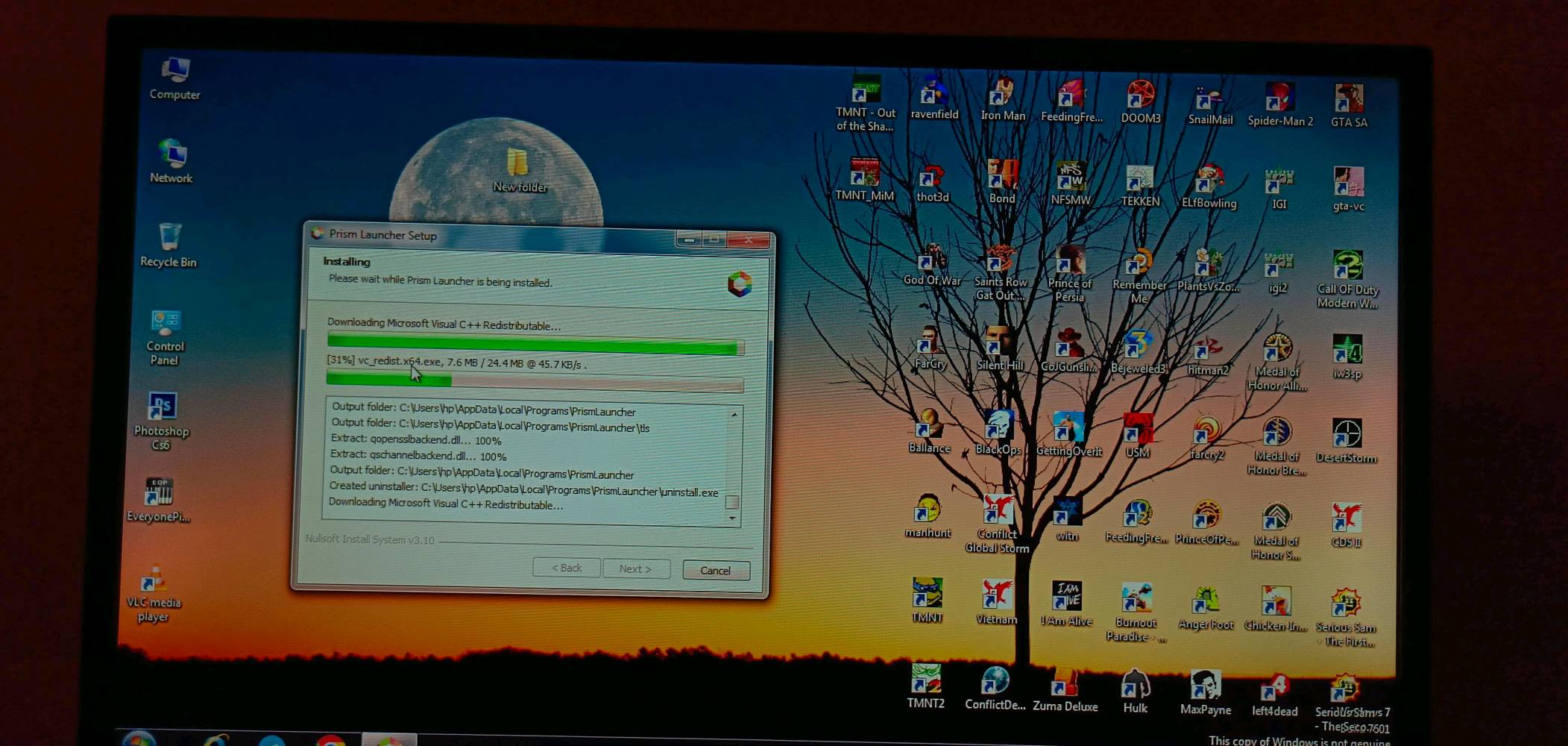Click the greyed-out Back button in setup
This screenshot has height=746, width=1568.
tap(566, 568)
